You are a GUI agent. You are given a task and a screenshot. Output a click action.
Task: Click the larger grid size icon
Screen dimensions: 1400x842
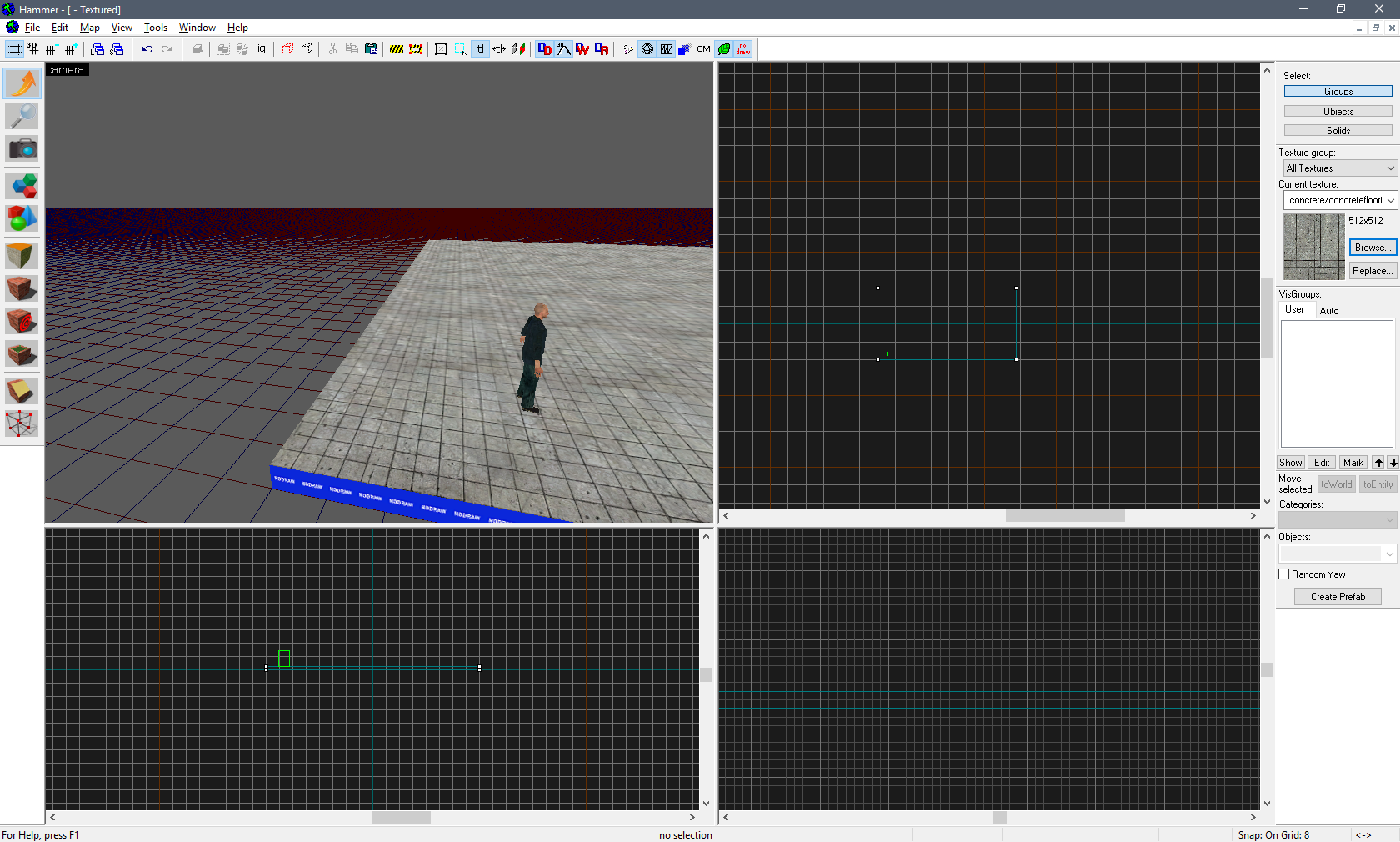[71, 49]
